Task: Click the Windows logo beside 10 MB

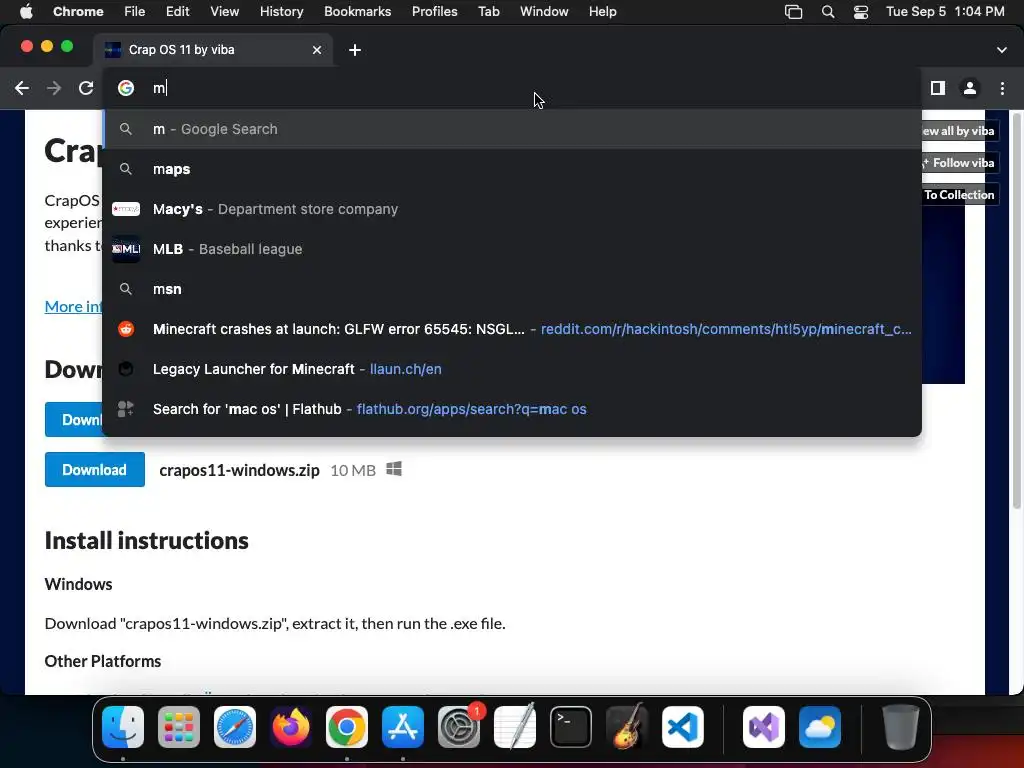Action: coord(394,469)
